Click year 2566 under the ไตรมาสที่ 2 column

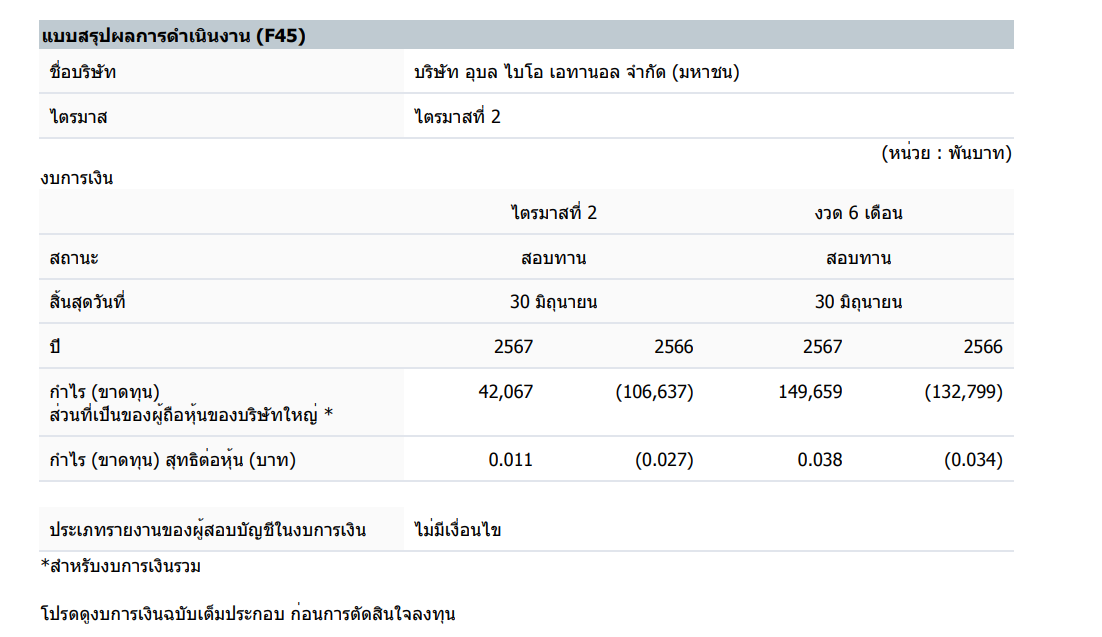673,347
